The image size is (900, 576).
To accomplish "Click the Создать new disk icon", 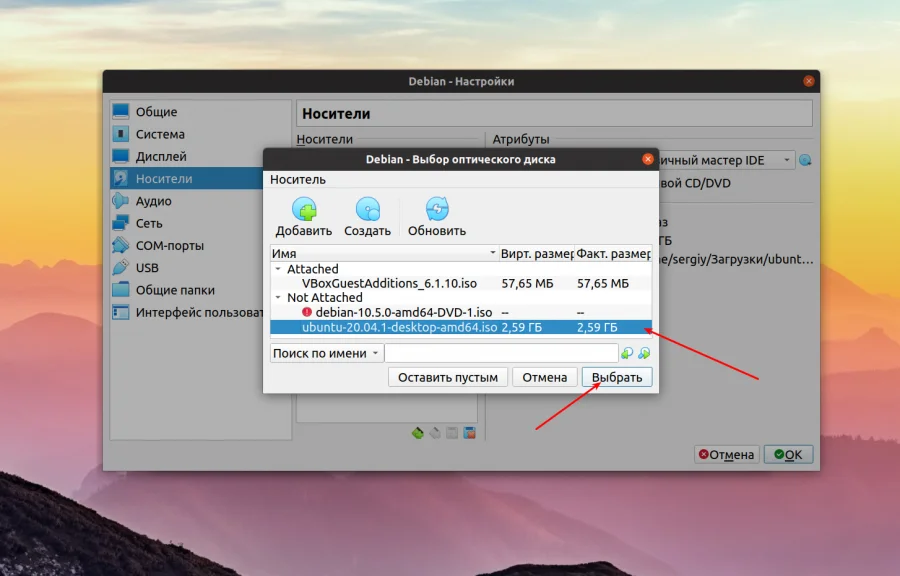I will coord(367,213).
